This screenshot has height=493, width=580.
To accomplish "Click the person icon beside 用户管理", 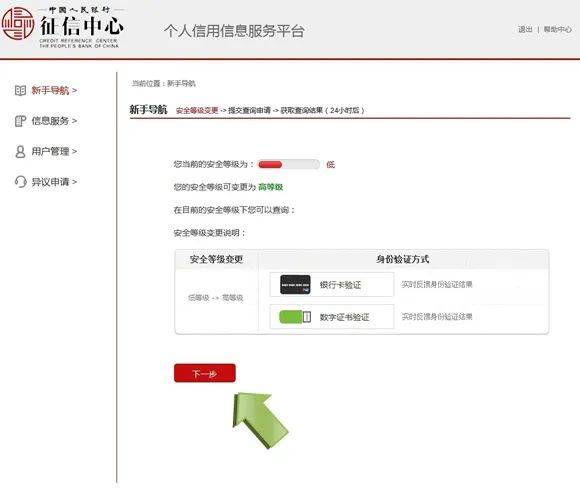I will 20,151.
